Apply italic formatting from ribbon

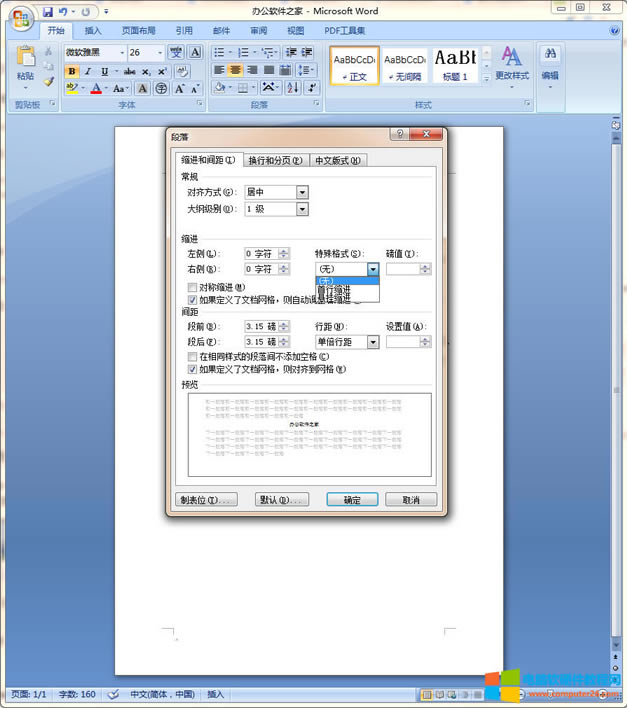(x=88, y=71)
